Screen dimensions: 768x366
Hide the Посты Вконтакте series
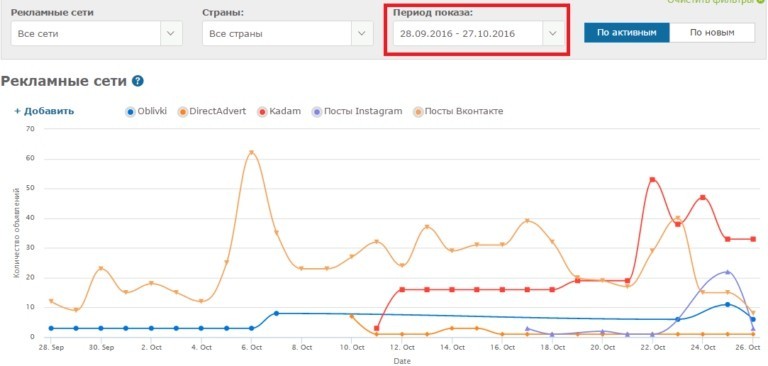[458, 112]
